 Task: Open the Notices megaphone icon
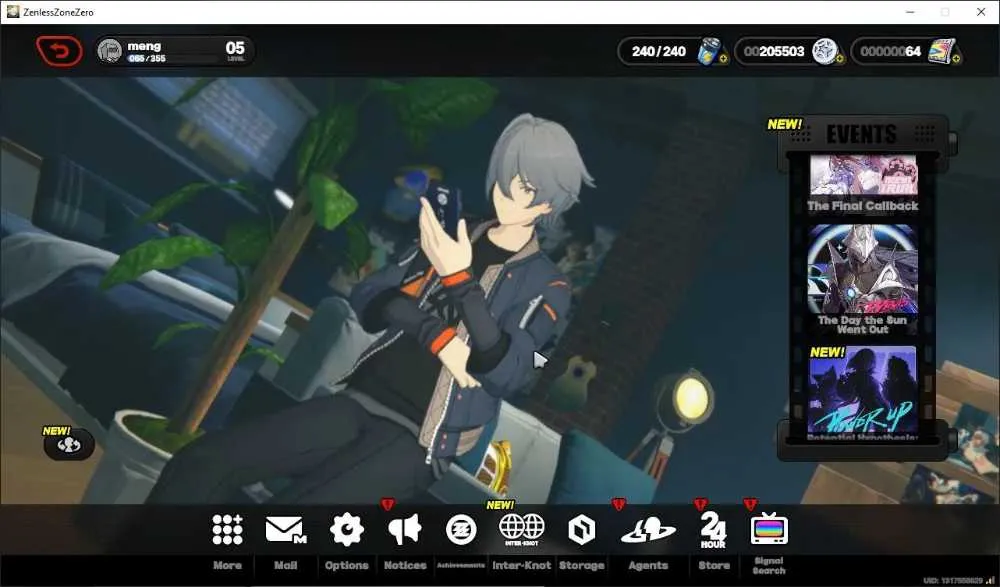[x=404, y=530]
